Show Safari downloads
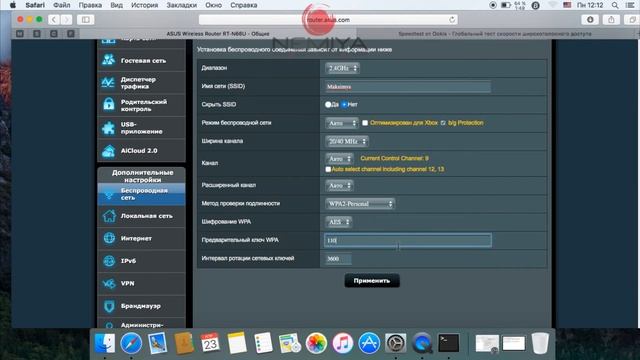Screen dimensions: 640x360 [x=590, y=20]
